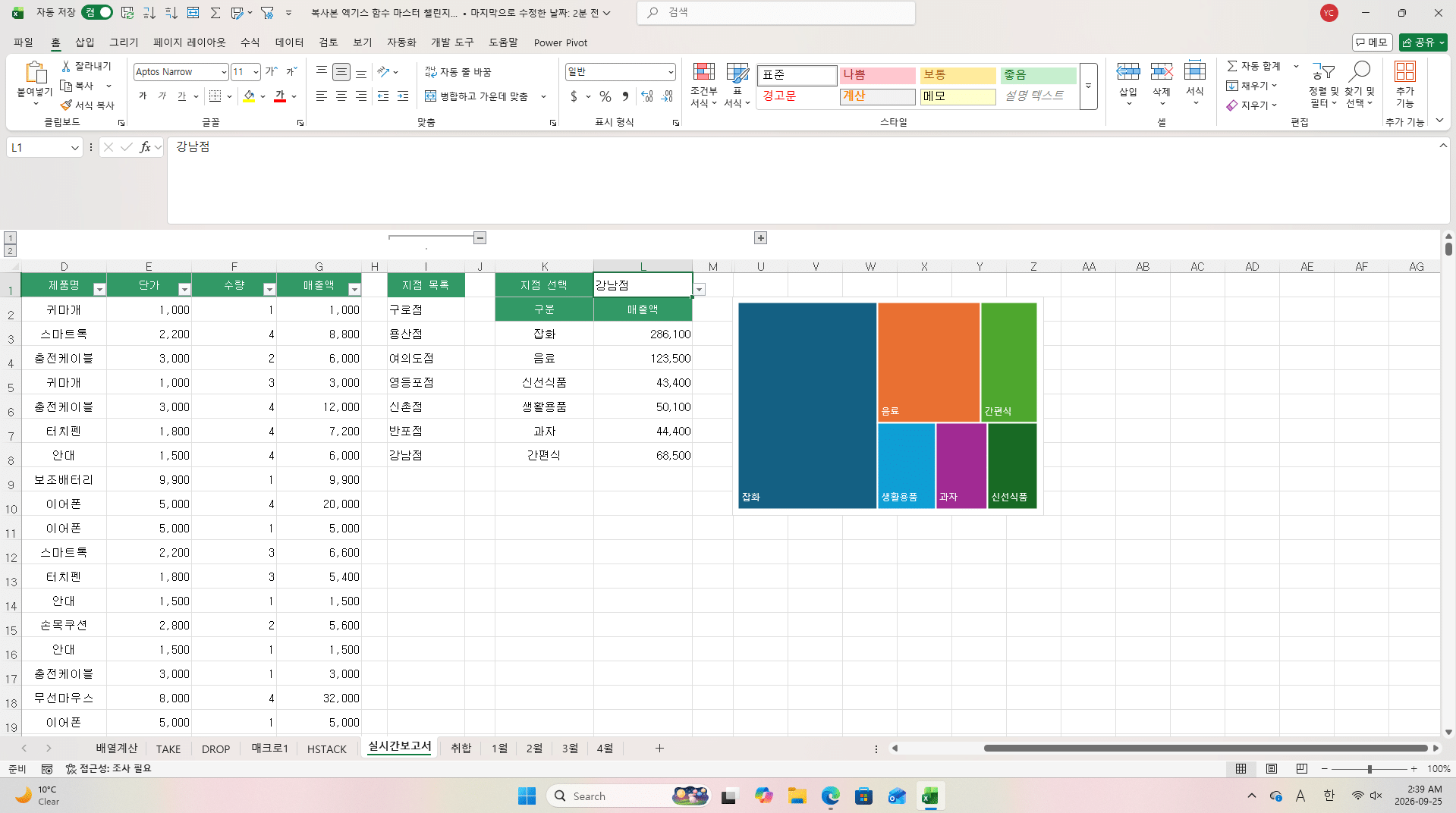Toggle Wrap Text option
1456x813 pixels.
[458, 72]
